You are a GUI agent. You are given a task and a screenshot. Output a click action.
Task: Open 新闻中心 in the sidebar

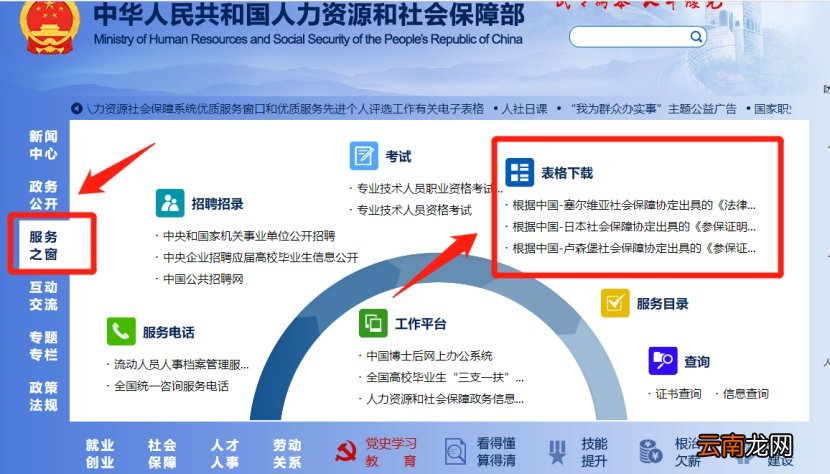tap(43, 145)
